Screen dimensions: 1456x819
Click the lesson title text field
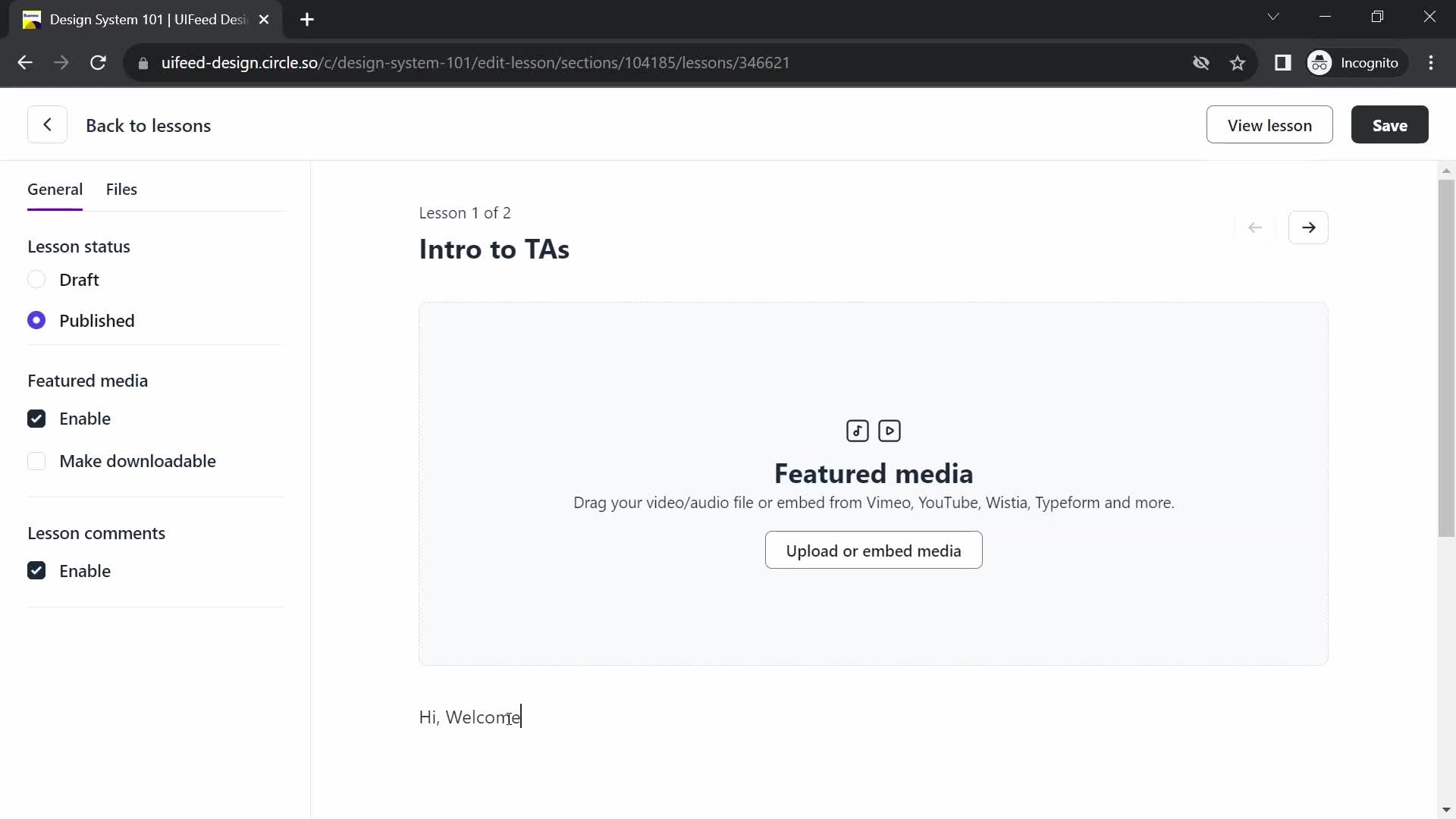(494, 248)
